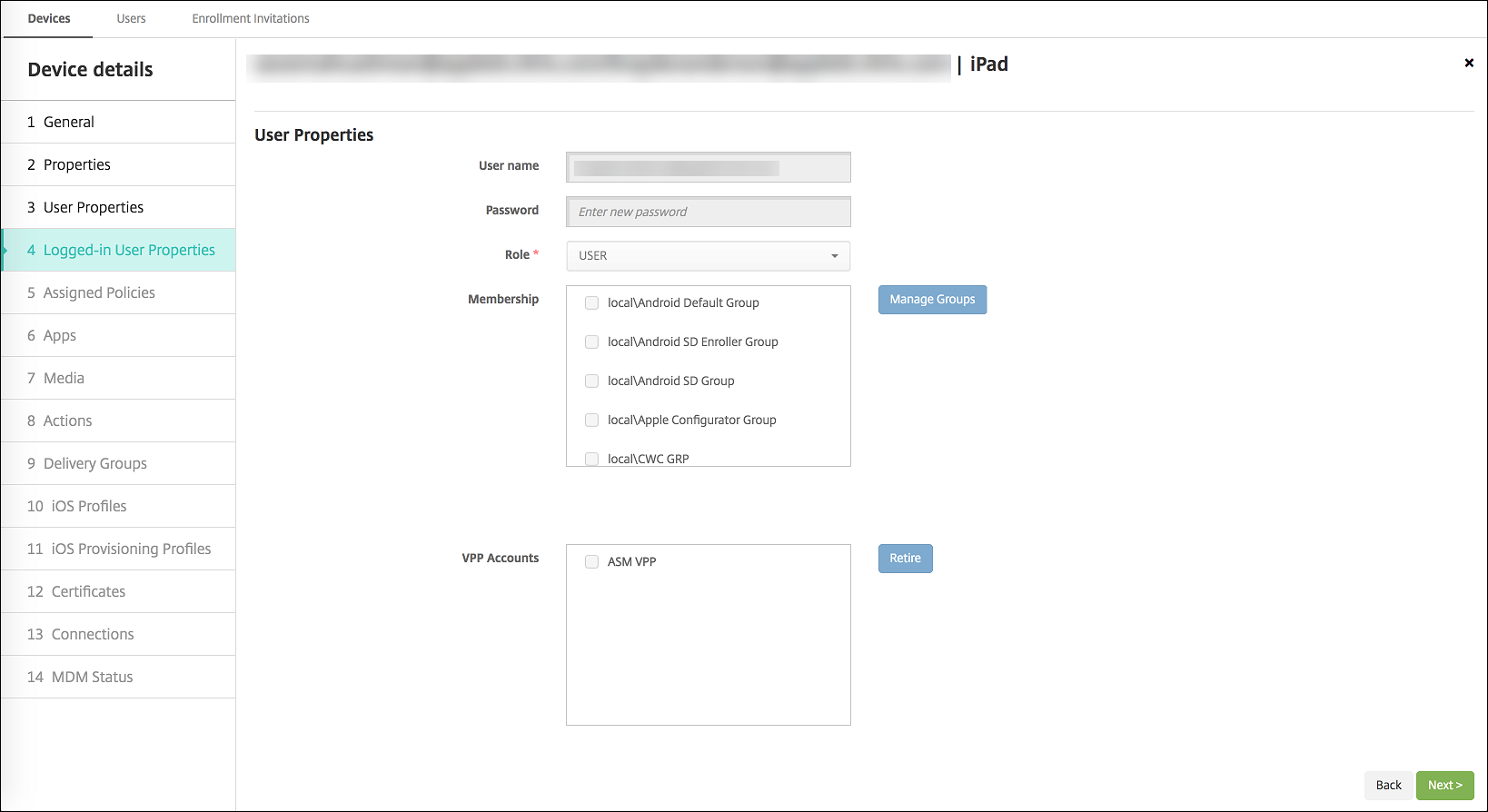This screenshot has width=1488, height=812.
Task: Focus the Password input field
Action: pos(708,212)
